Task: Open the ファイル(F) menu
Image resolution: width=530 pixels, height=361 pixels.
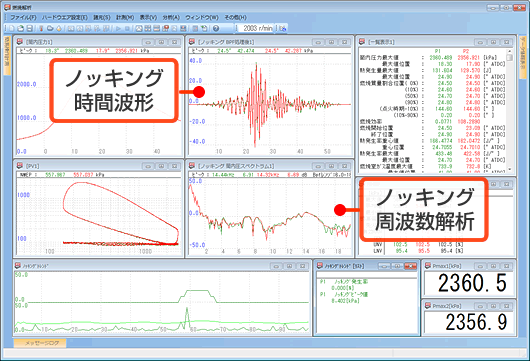Action: pyautogui.click(x=23, y=17)
